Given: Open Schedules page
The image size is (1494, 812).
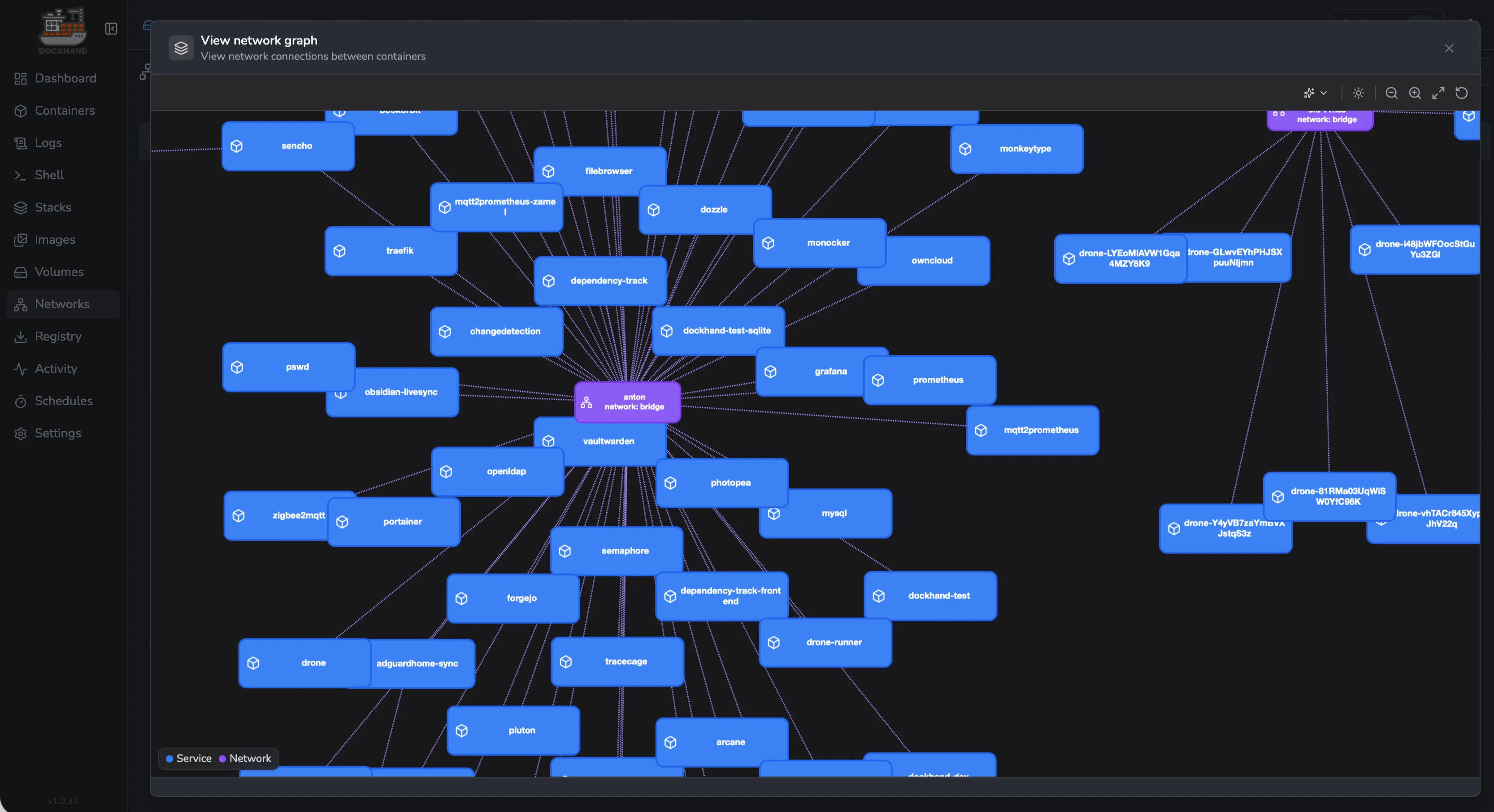Looking at the screenshot, I should click(x=63, y=401).
